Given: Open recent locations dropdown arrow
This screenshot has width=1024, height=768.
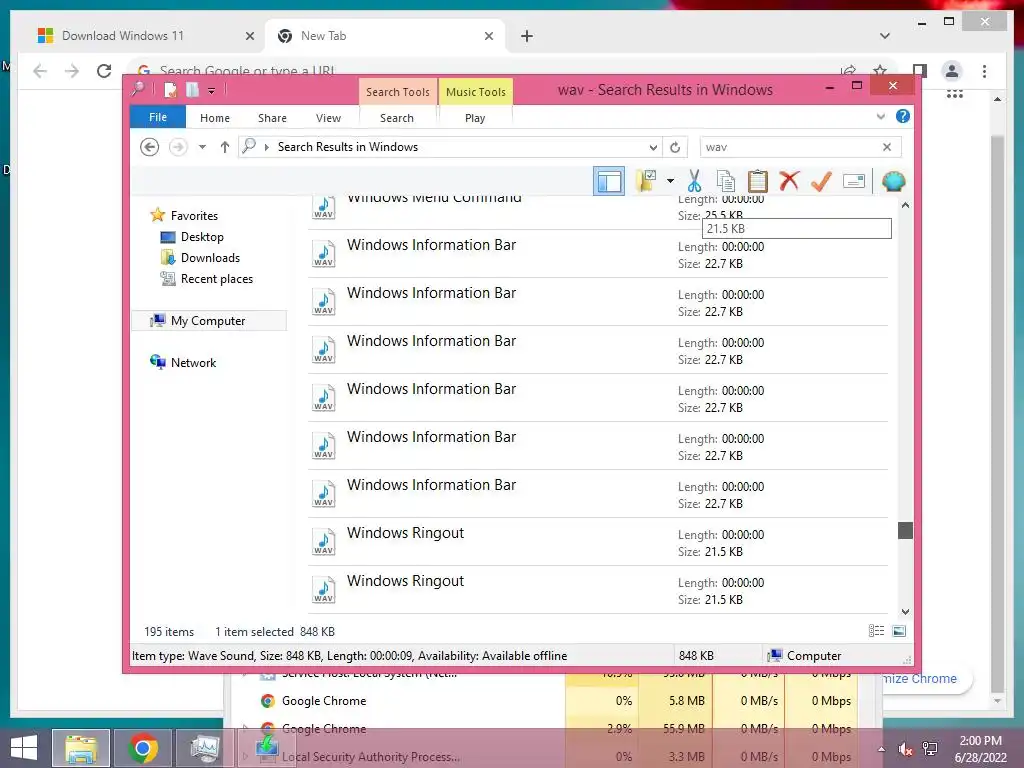Looking at the screenshot, I should coord(202,147).
